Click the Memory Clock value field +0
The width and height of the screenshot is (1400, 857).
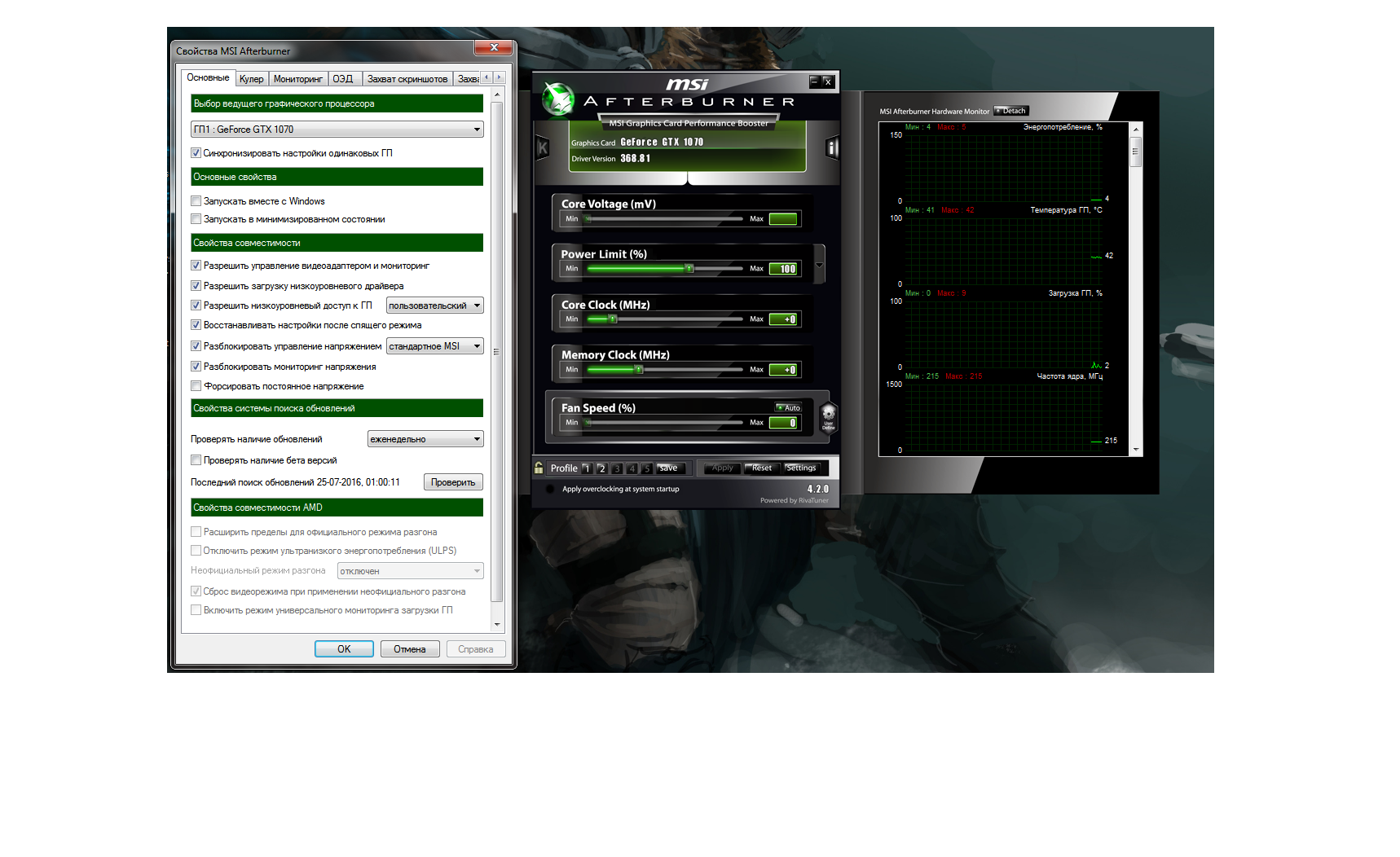coord(783,370)
